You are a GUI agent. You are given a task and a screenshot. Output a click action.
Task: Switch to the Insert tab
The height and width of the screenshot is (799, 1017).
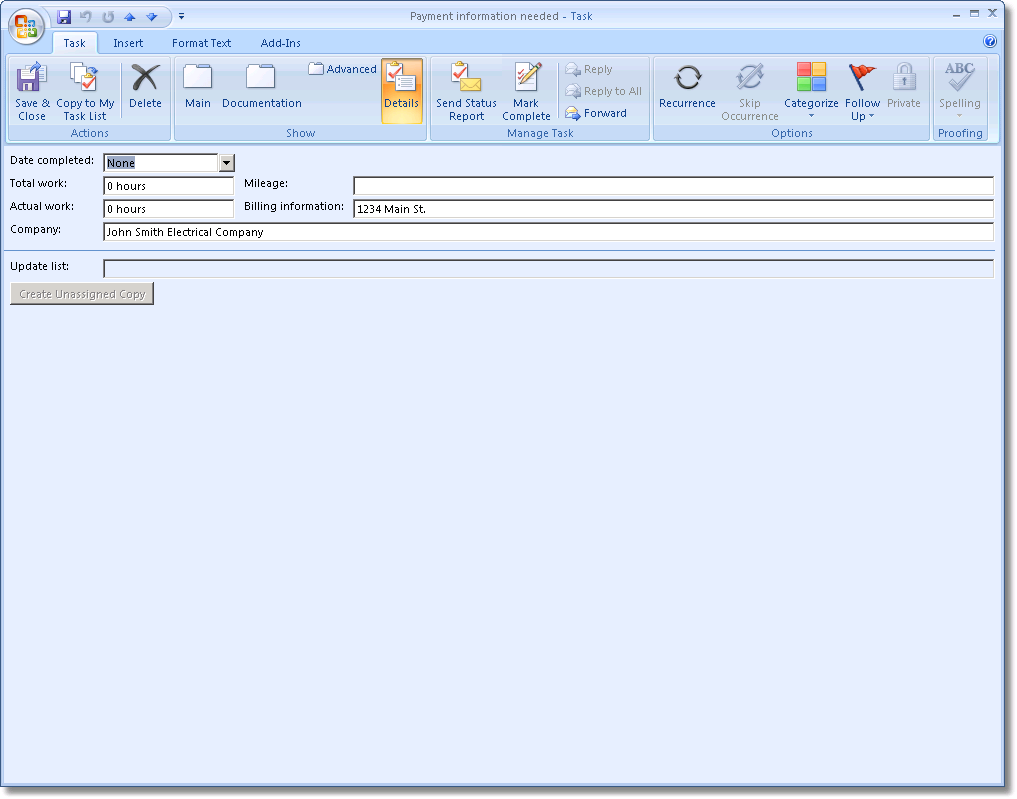click(128, 43)
